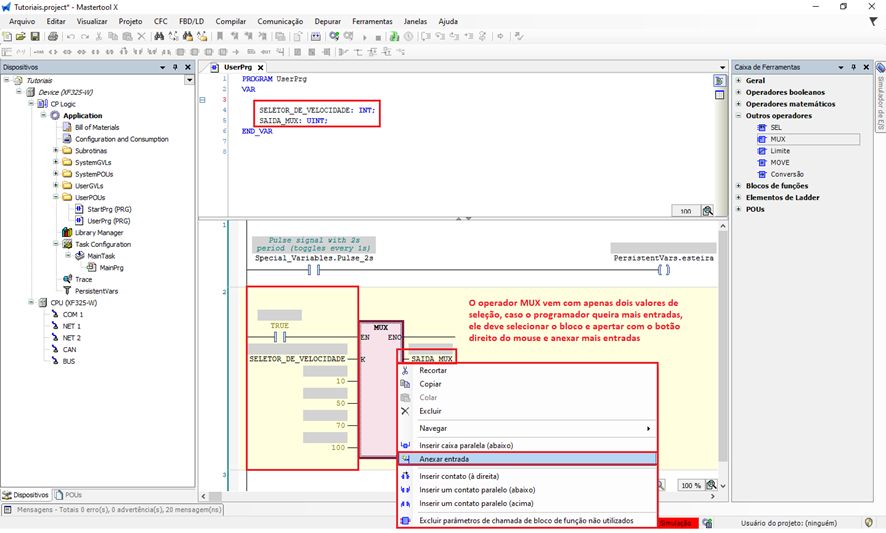This screenshot has width=886, height=533.
Task: Expand Operadores booleanos category
Action: click(x=739, y=92)
